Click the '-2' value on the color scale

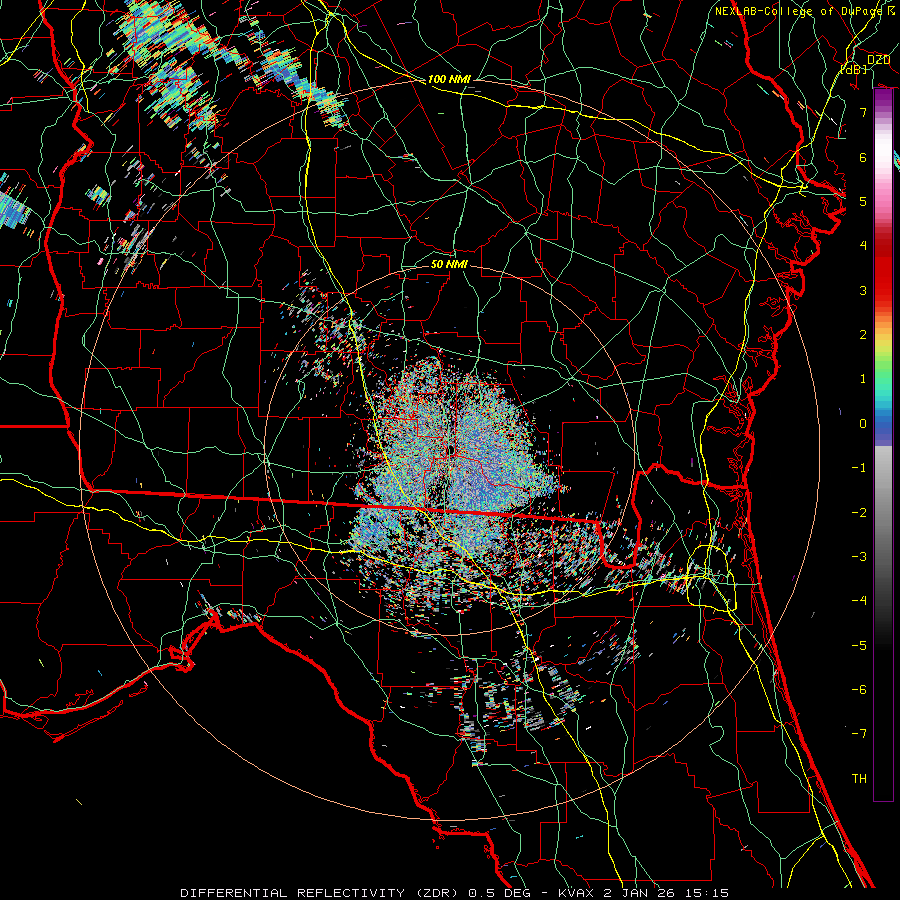tap(859, 513)
